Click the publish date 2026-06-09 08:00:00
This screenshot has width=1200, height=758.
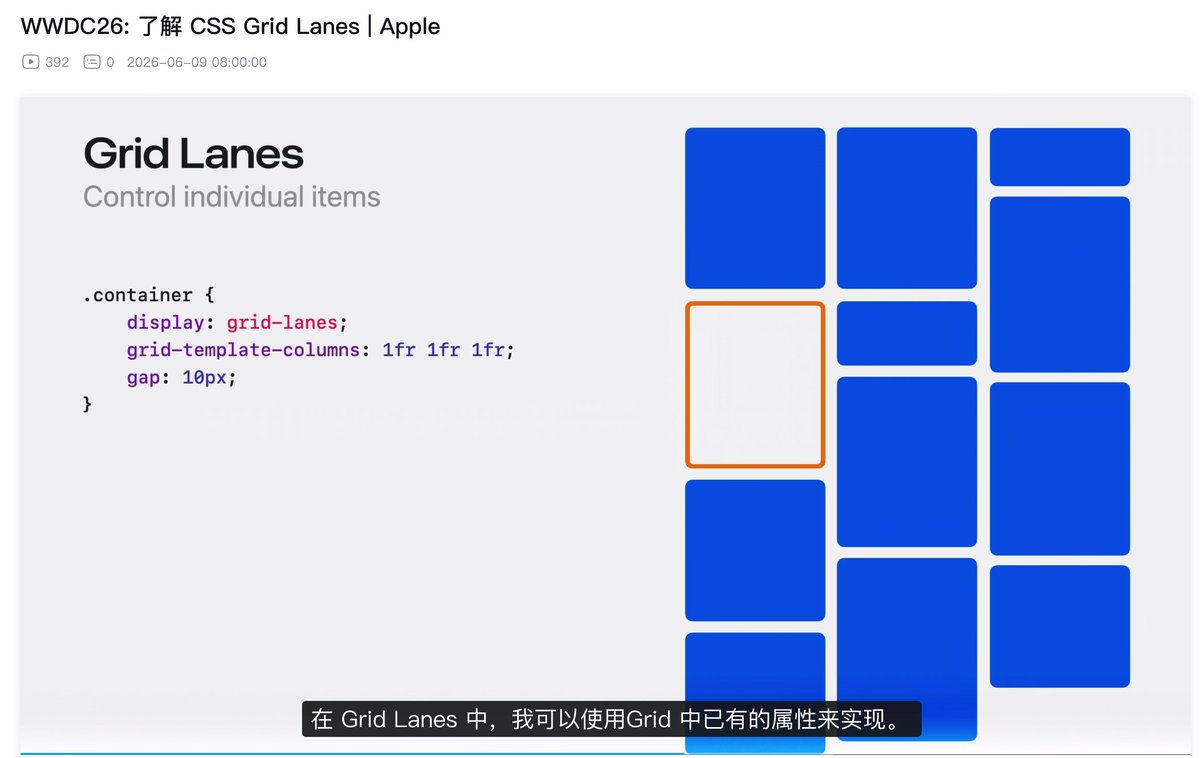[197, 62]
